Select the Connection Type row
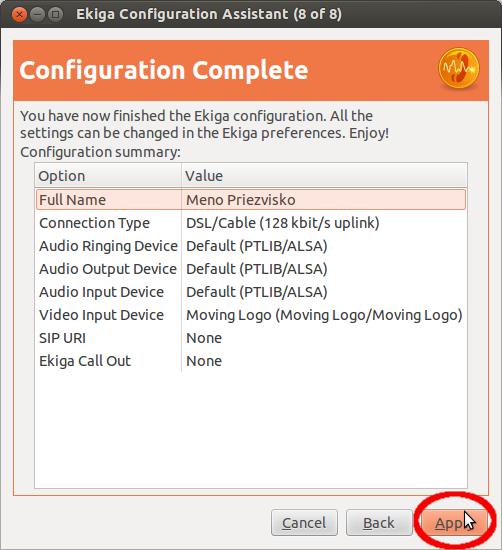 pyautogui.click(x=251, y=223)
